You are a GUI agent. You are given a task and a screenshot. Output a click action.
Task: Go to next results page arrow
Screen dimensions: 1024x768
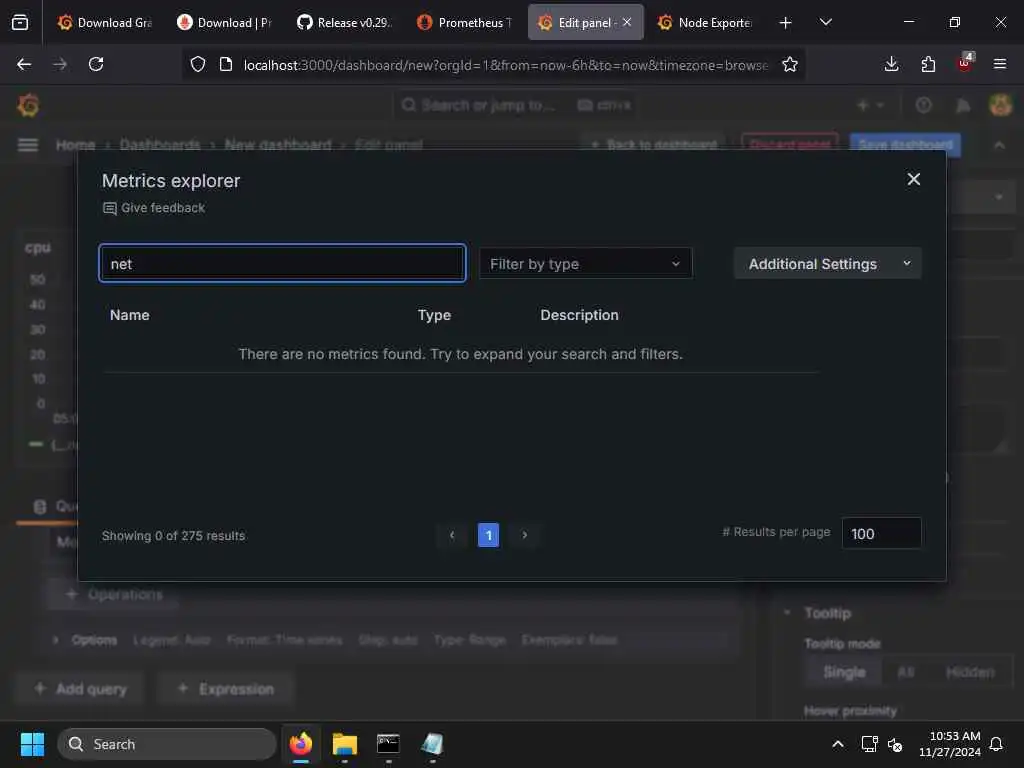click(524, 535)
